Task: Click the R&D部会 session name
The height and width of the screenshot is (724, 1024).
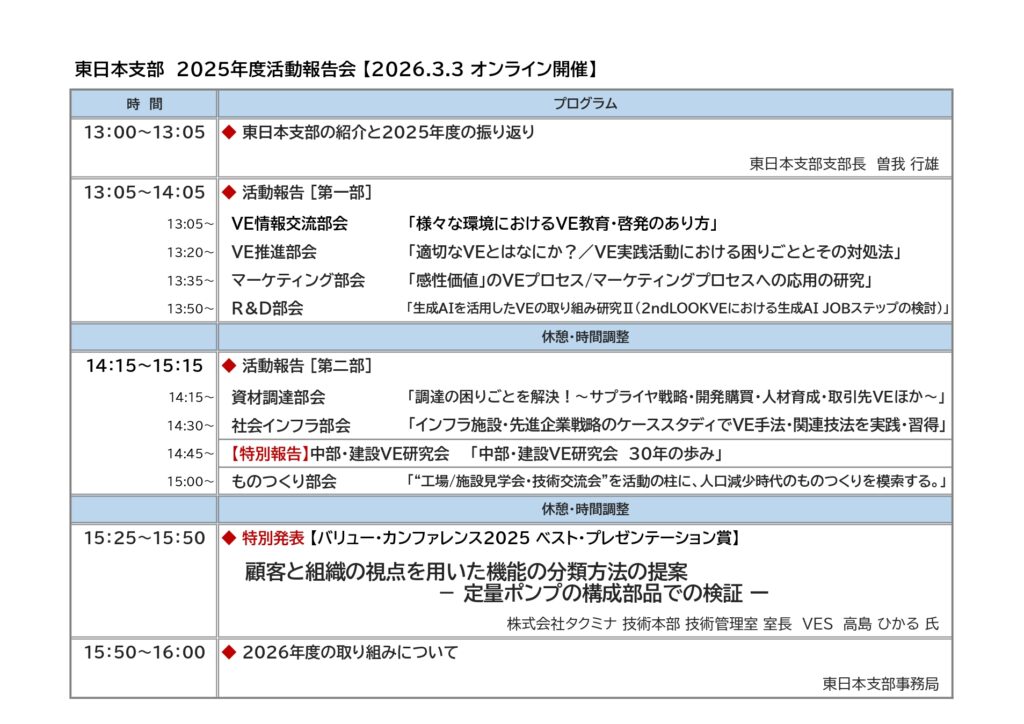Action: click(267, 309)
